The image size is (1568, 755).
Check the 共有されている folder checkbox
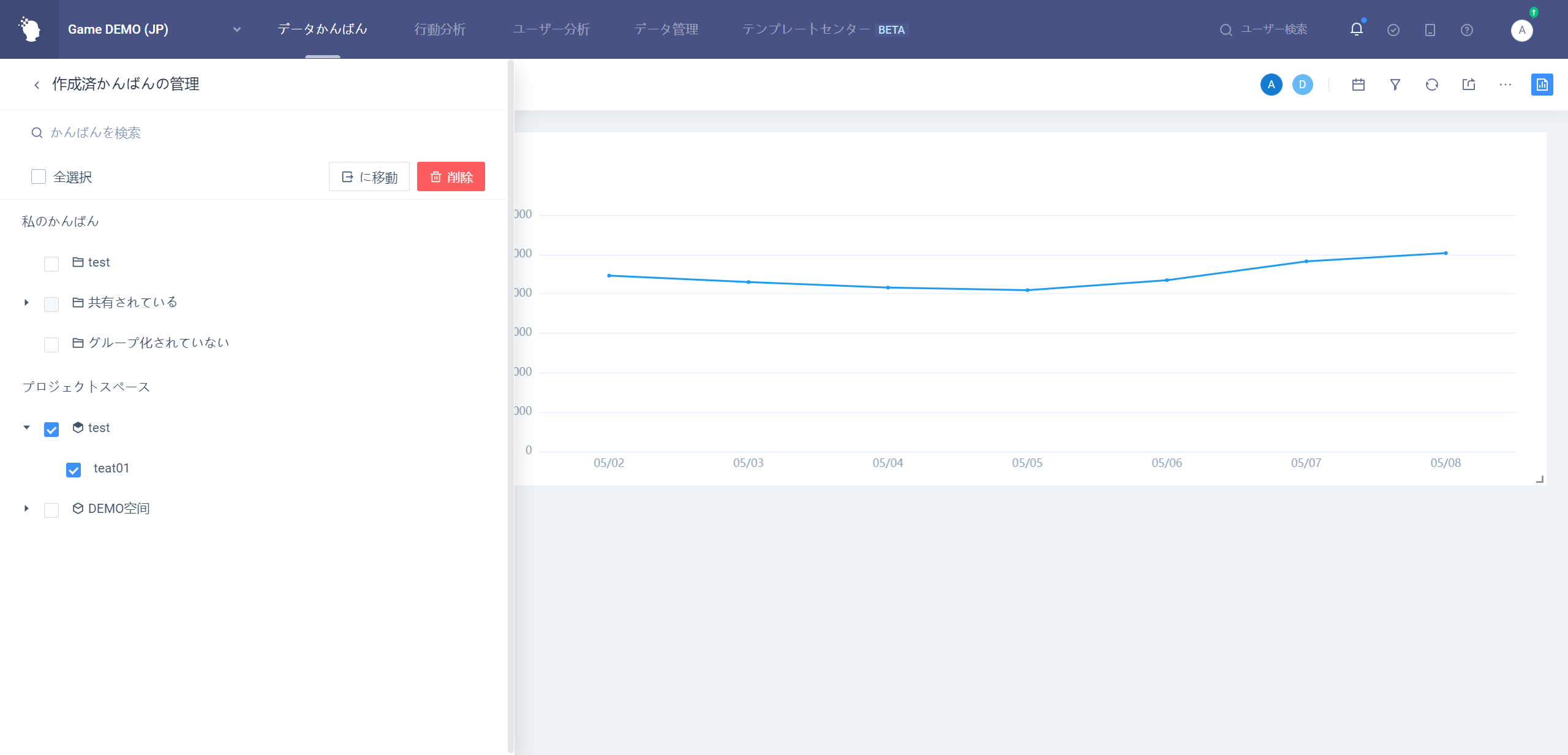point(51,304)
